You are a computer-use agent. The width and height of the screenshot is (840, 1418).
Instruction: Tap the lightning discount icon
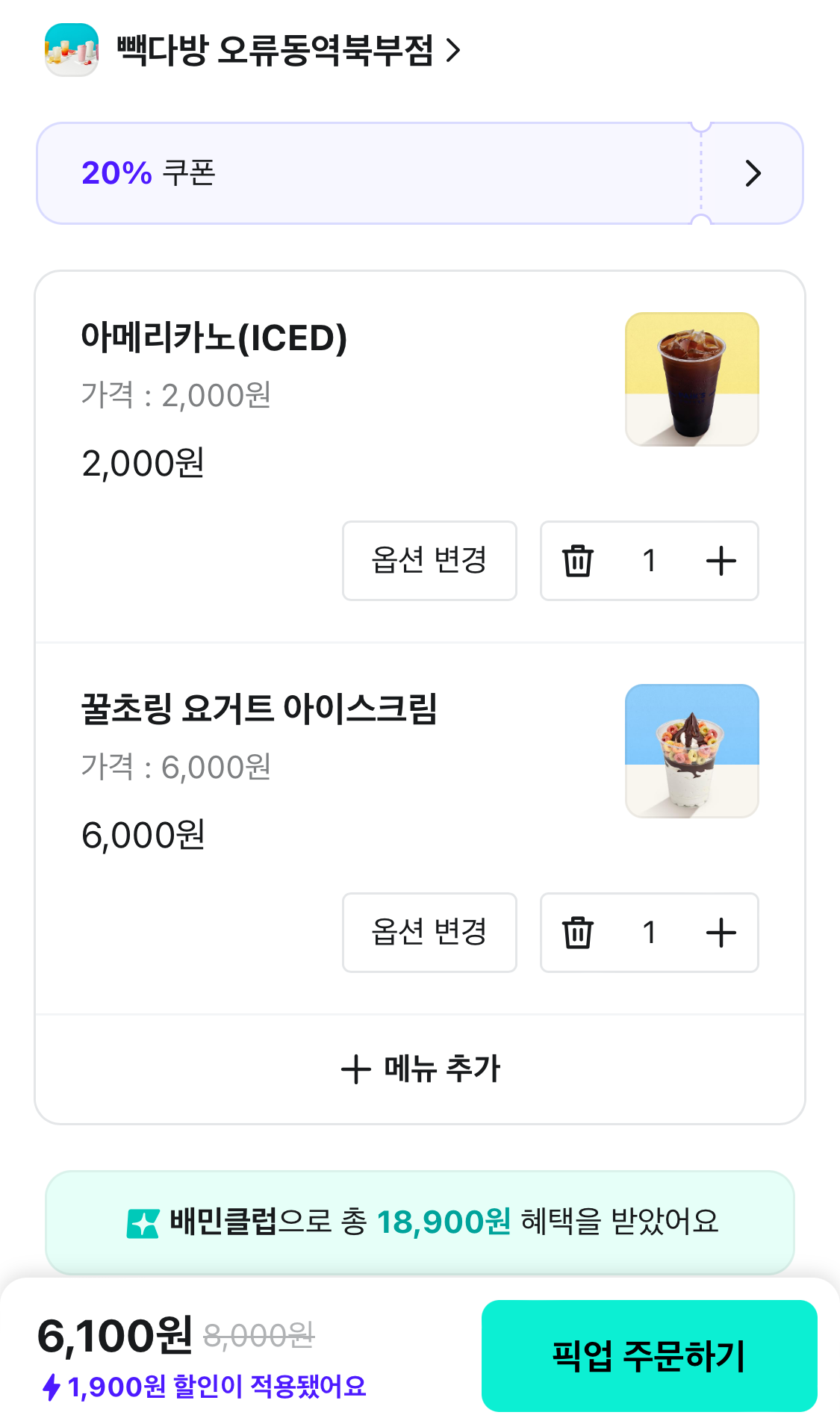52,1387
